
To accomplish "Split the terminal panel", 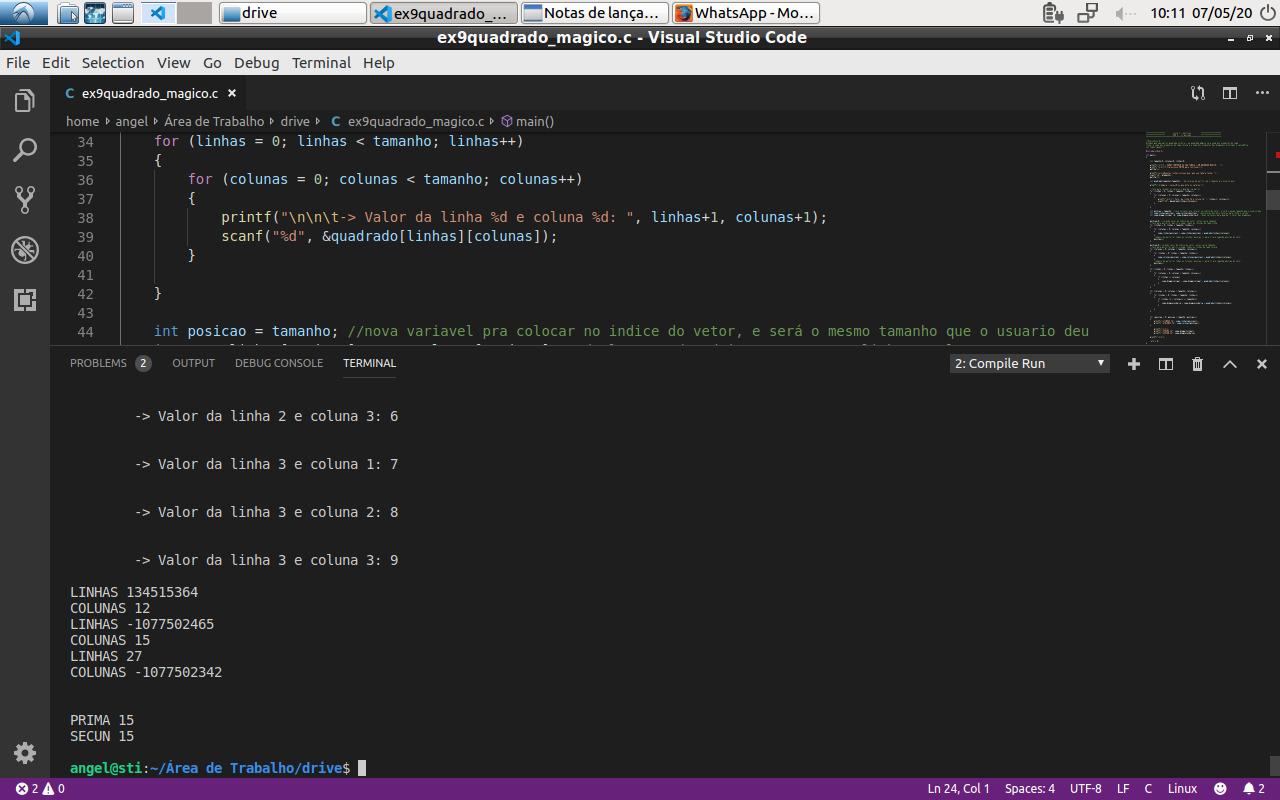I will [1166, 364].
